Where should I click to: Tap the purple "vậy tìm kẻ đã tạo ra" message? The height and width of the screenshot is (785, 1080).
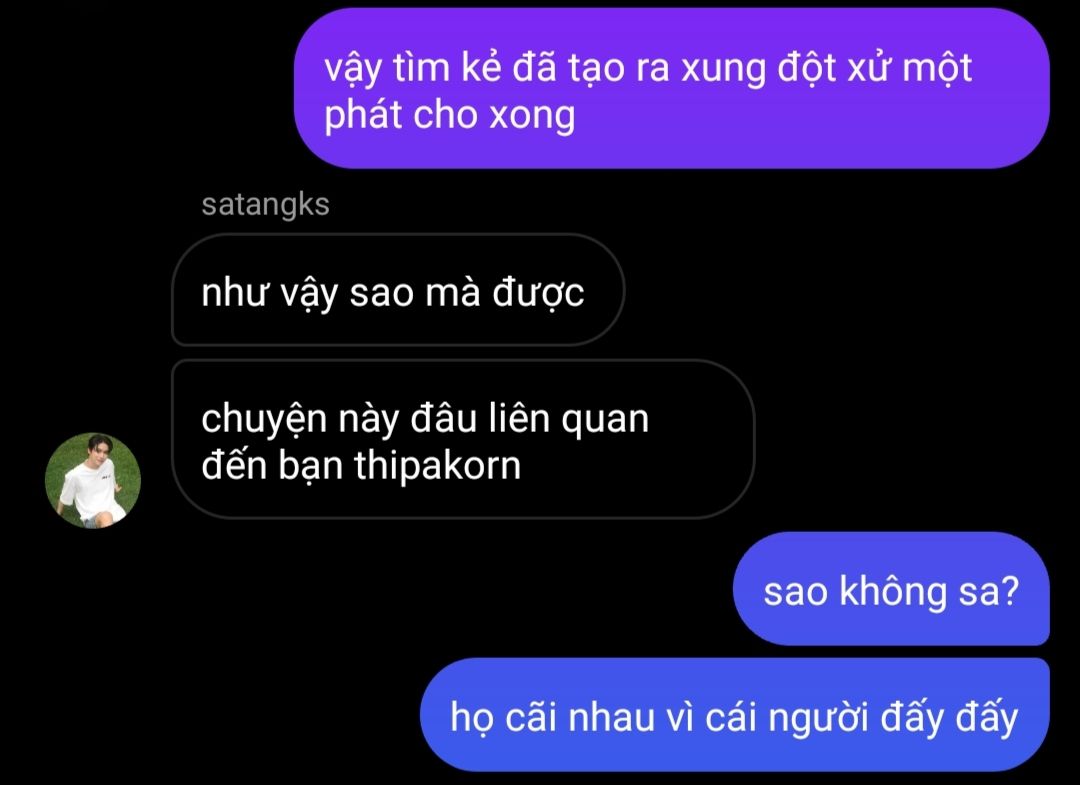(672, 88)
